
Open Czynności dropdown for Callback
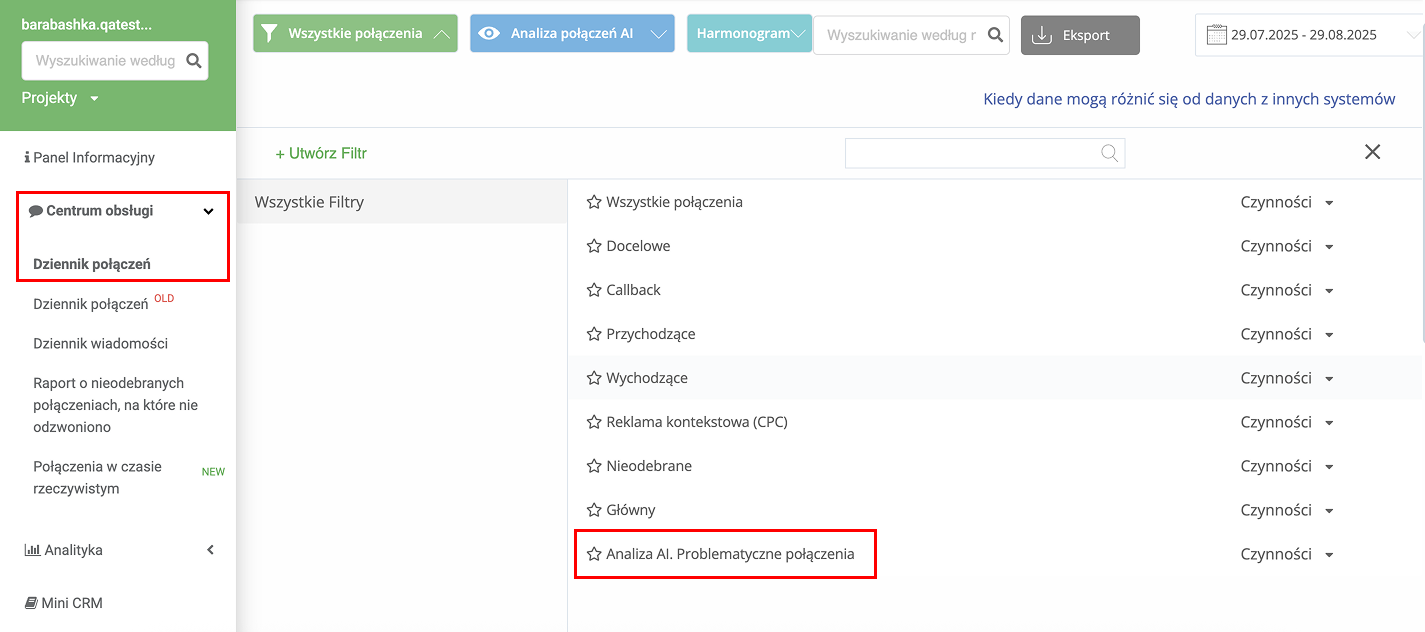(1287, 290)
